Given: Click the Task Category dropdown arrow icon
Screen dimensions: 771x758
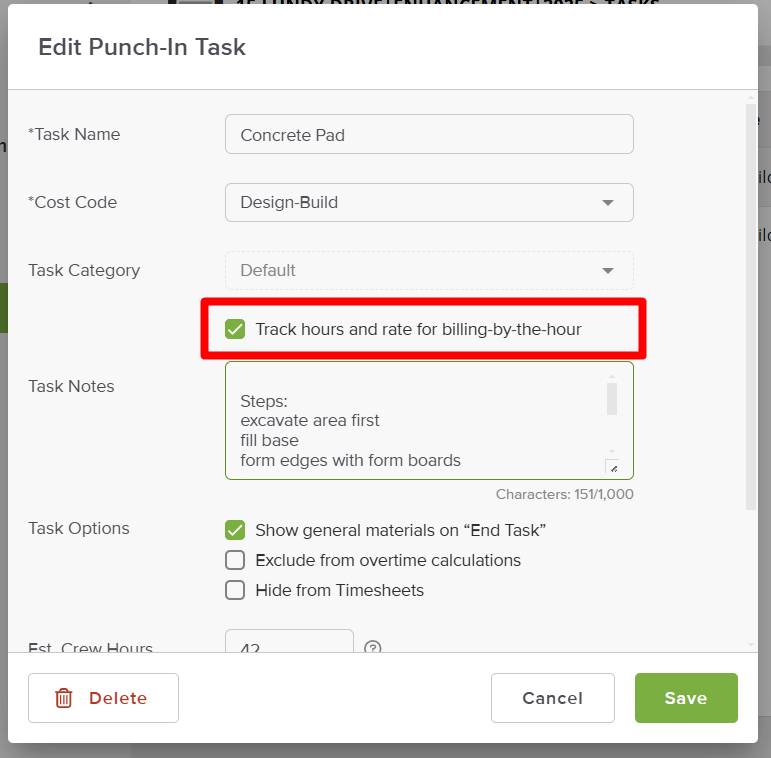Looking at the screenshot, I should pyautogui.click(x=608, y=270).
